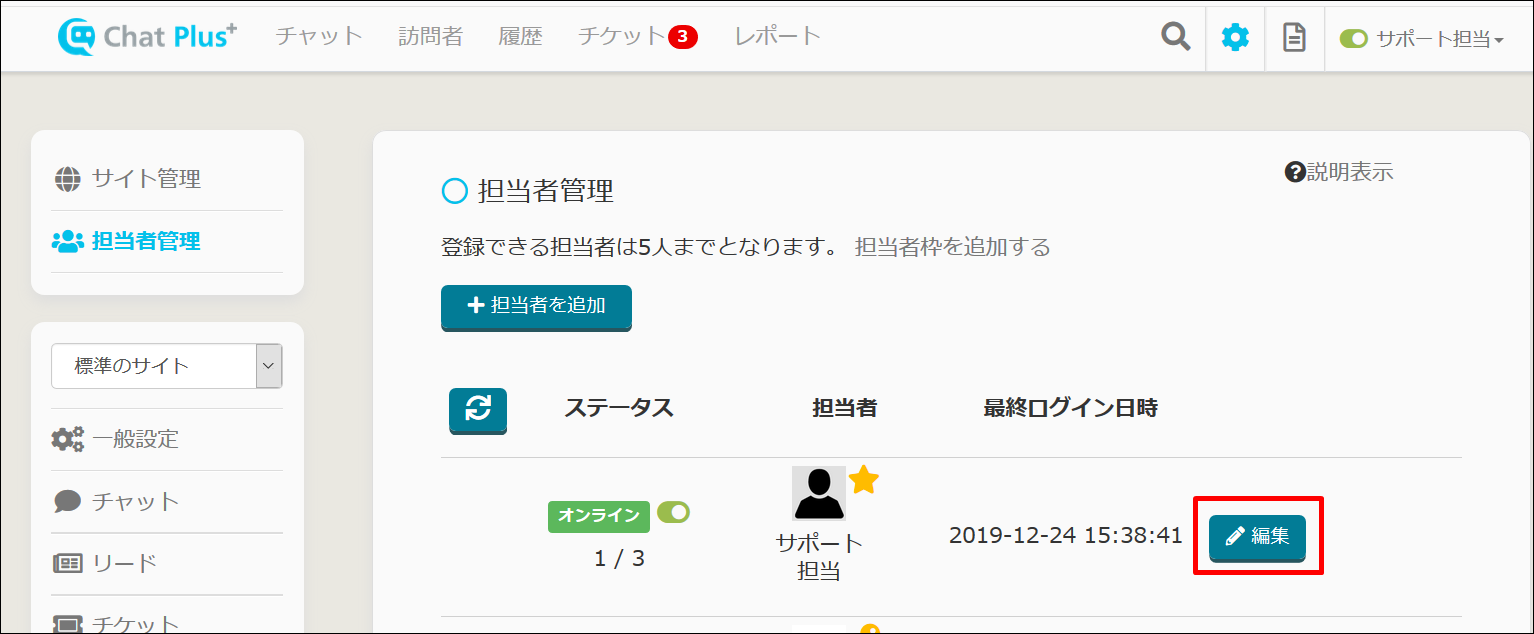
Task: Open the 標準のサイト site dropdown
Action: click(167, 366)
